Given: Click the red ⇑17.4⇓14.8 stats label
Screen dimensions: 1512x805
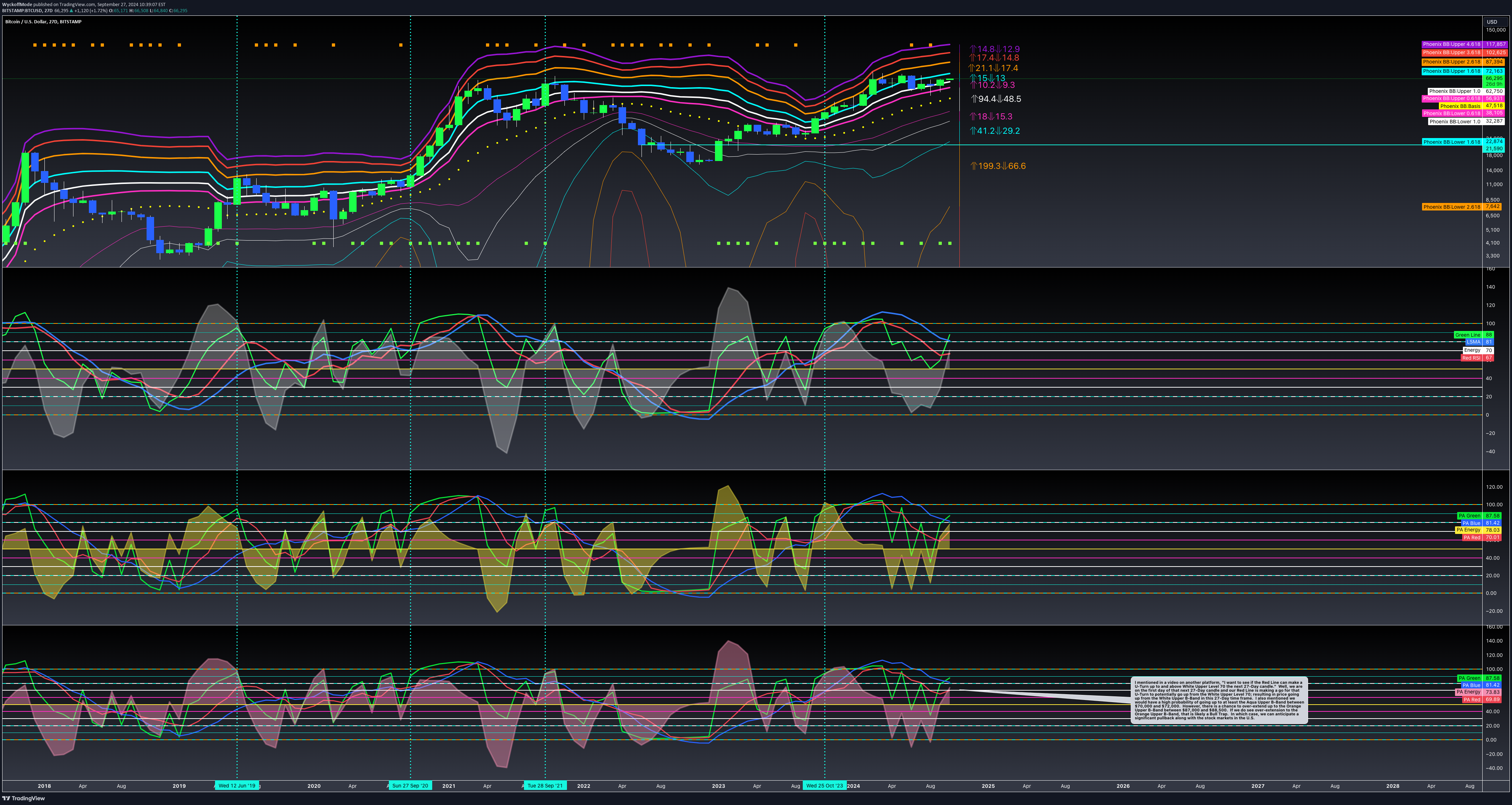Looking at the screenshot, I should point(994,58).
